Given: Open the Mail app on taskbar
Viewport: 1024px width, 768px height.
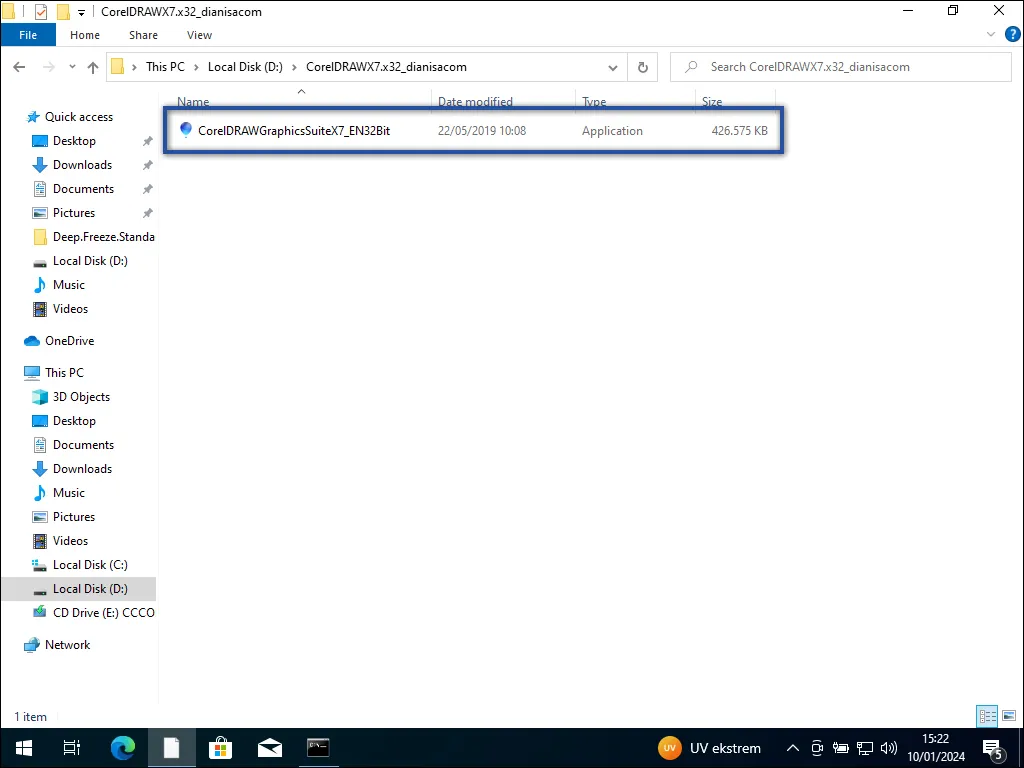Looking at the screenshot, I should click(269, 747).
